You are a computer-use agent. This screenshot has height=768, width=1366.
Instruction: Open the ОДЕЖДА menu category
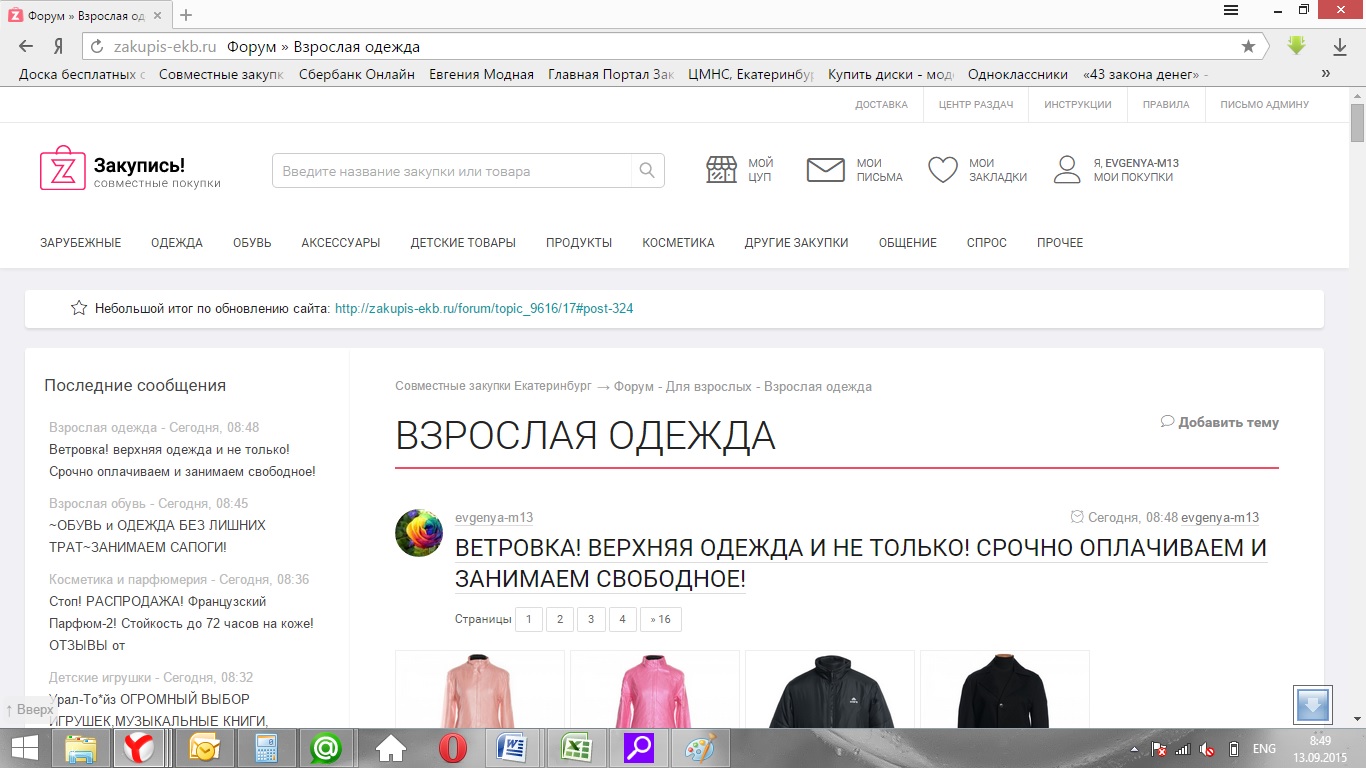pos(177,243)
